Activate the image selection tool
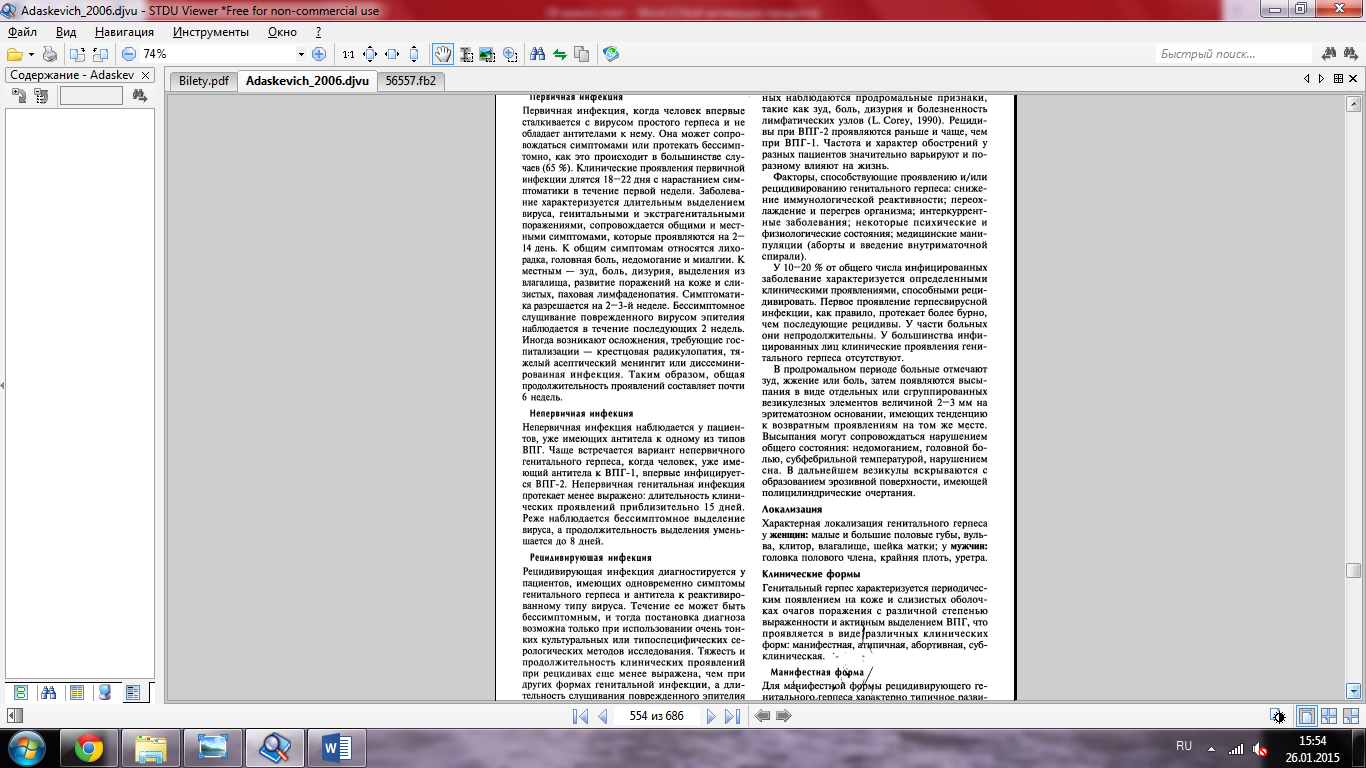The image size is (1366, 768). coord(487,54)
